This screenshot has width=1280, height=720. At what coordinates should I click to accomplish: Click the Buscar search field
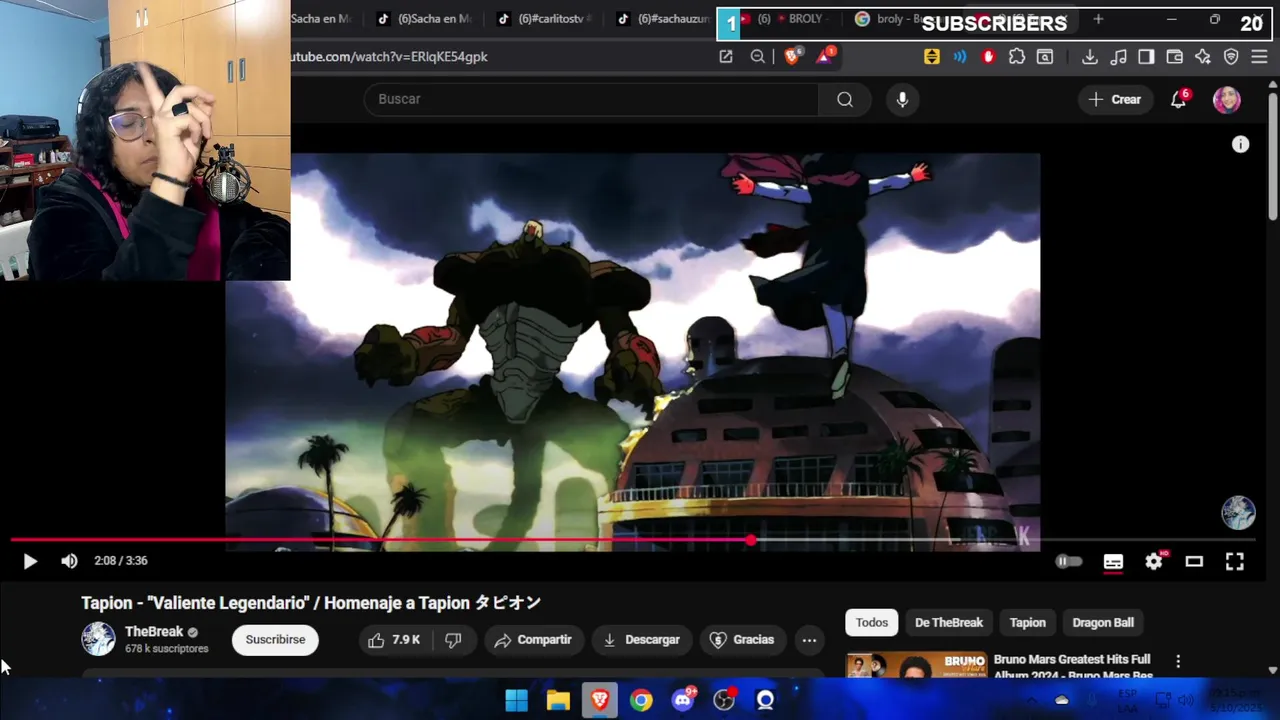591,99
